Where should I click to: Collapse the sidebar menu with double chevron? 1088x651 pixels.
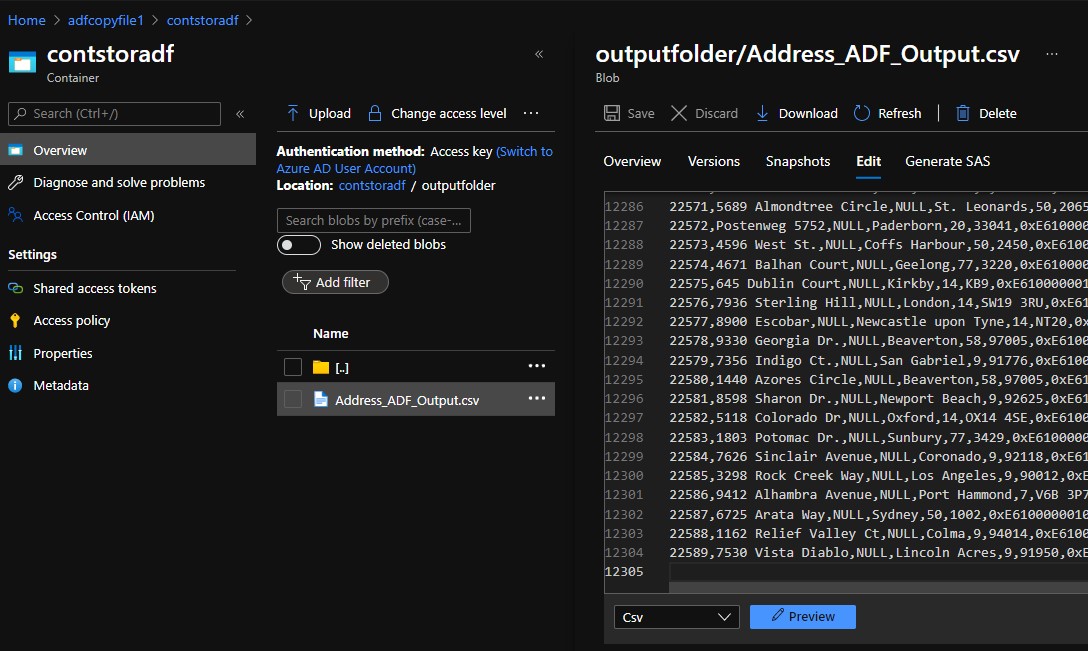click(x=240, y=114)
